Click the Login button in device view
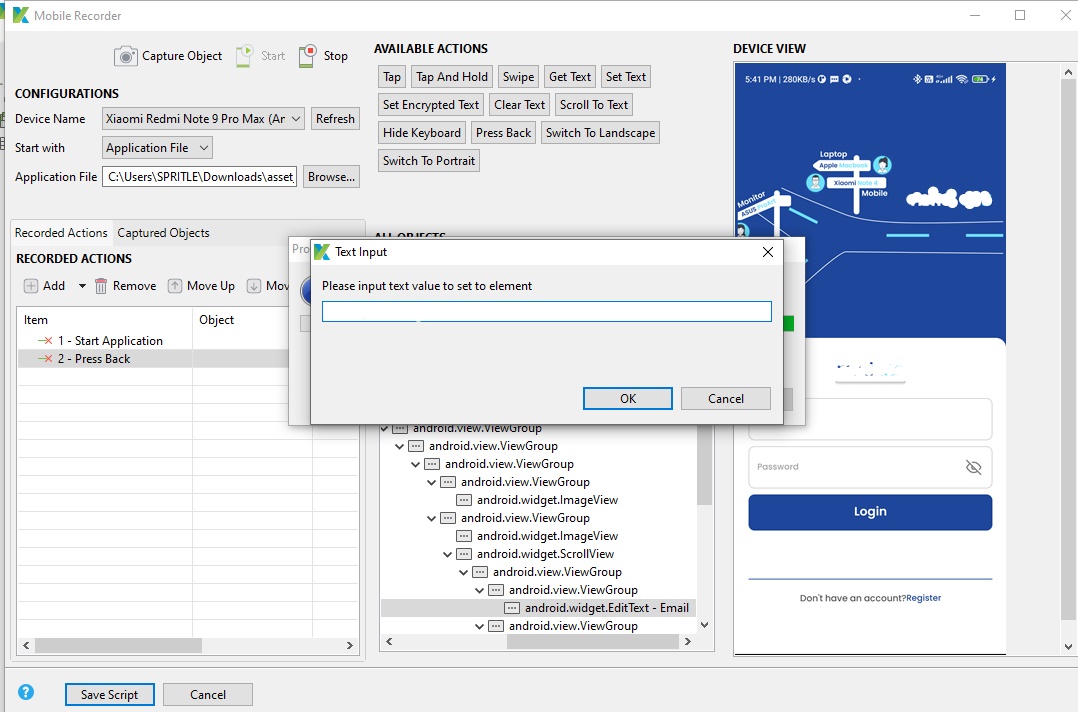This screenshot has height=712, width=1078. point(870,512)
